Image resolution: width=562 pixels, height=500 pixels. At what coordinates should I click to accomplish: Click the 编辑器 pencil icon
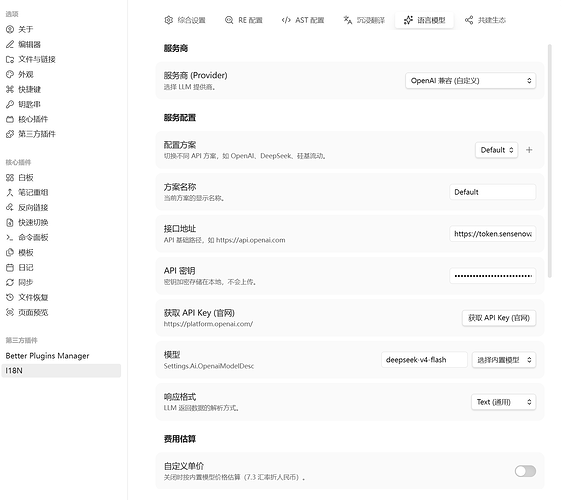coord(10,44)
